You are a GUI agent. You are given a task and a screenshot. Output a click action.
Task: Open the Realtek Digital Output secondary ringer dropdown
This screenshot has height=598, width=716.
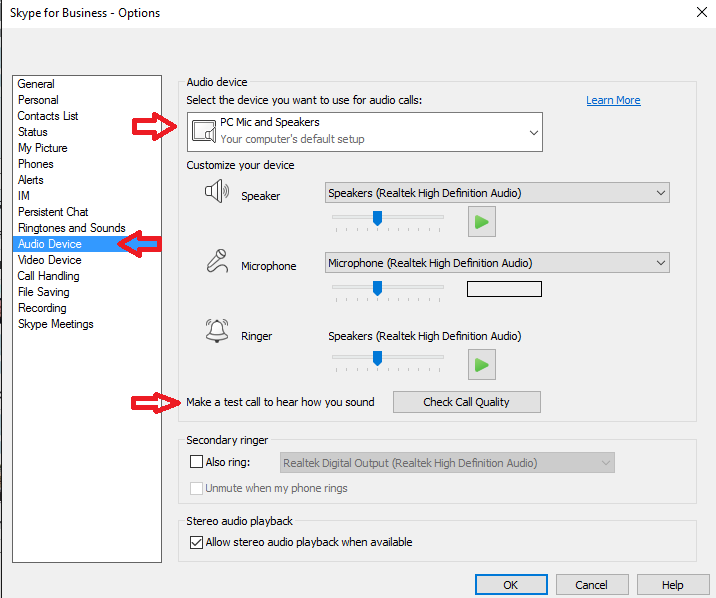point(447,463)
